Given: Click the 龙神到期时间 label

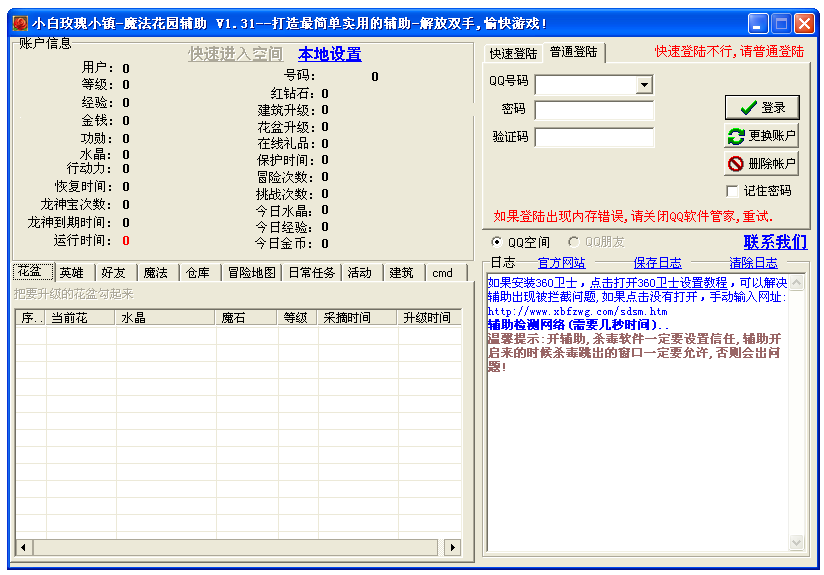Looking at the screenshot, I should tap(69, 223).
